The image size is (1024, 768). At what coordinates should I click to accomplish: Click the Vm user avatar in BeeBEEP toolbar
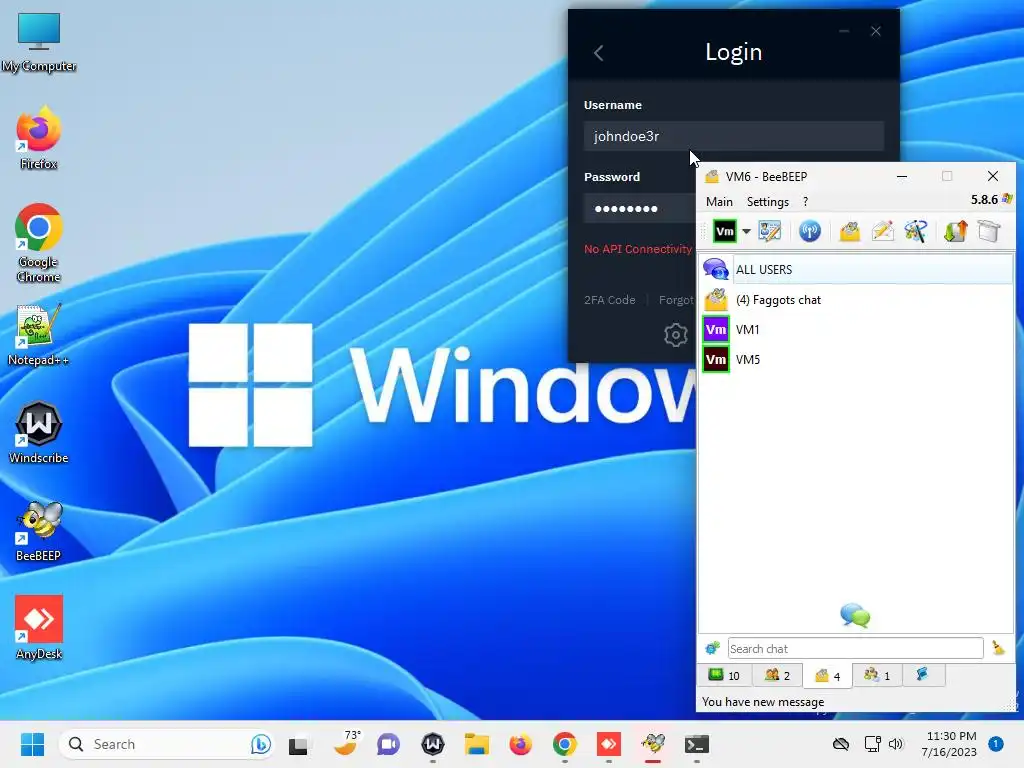pos(724,231)
